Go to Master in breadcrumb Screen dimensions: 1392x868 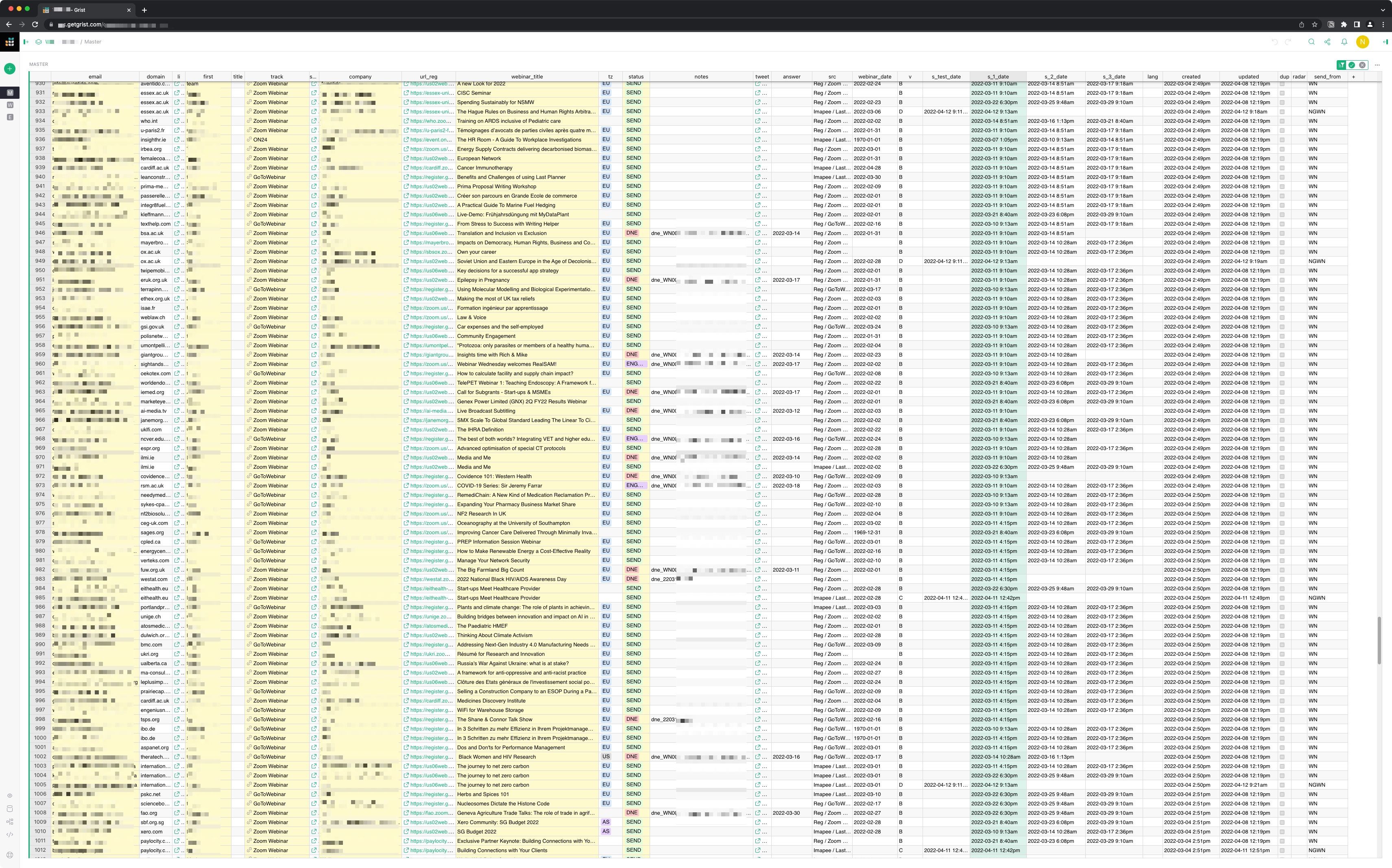point(92,42)
